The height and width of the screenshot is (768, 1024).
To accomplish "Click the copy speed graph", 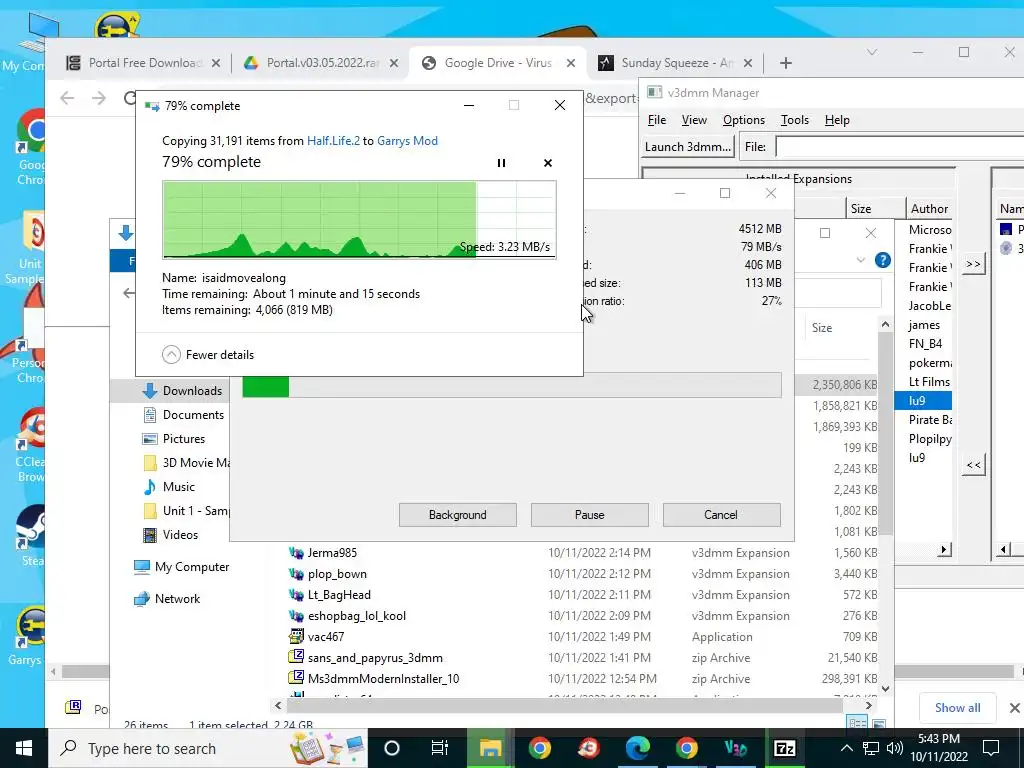I will click(359, 220).
